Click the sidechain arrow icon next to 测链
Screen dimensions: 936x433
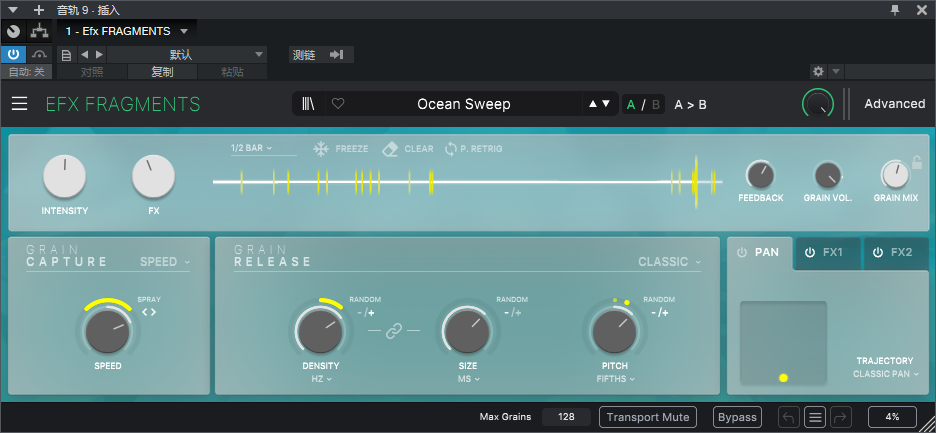(x=337, y=55)
